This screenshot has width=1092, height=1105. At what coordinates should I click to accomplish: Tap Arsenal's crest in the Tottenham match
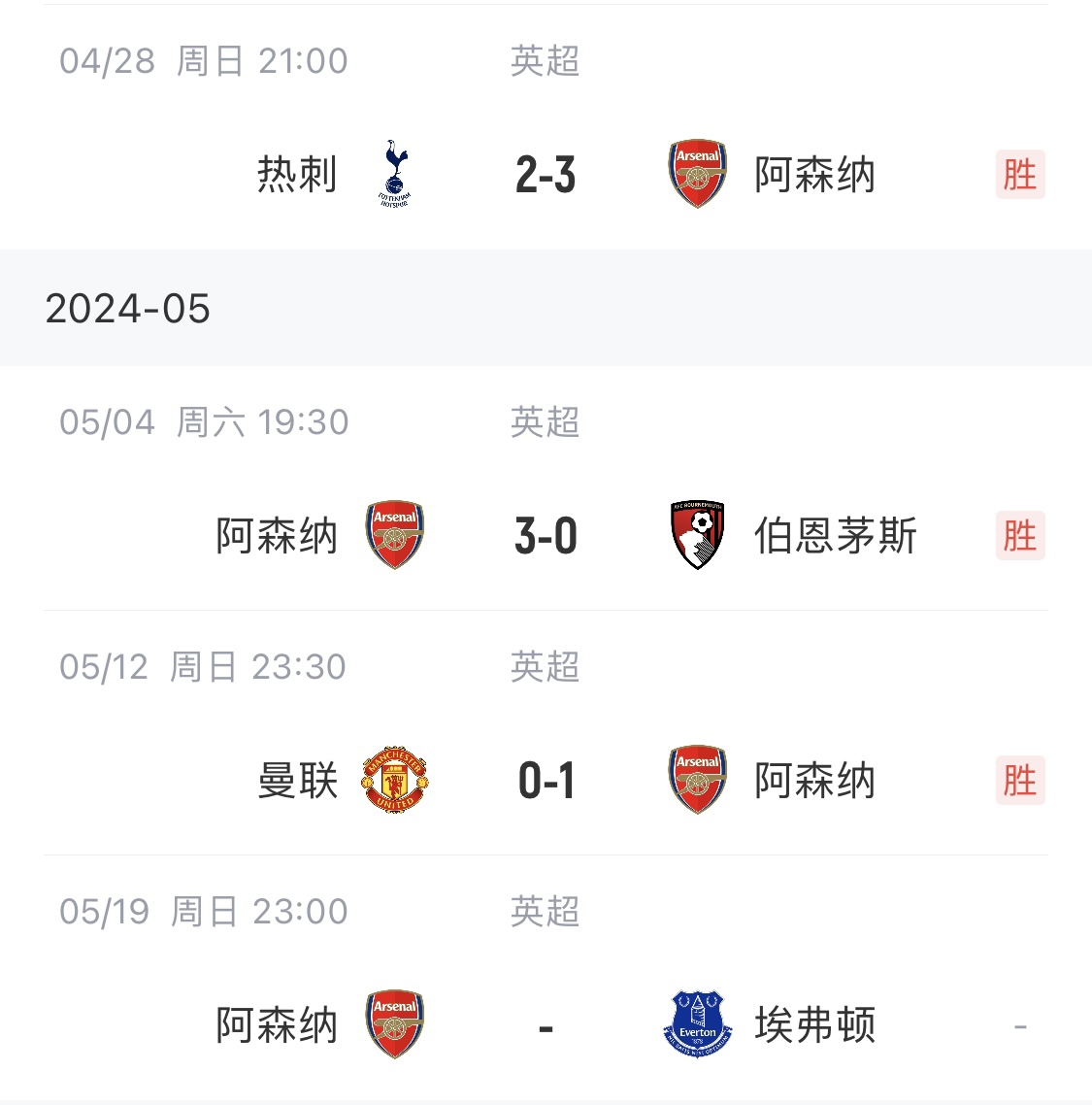(697, 174)
